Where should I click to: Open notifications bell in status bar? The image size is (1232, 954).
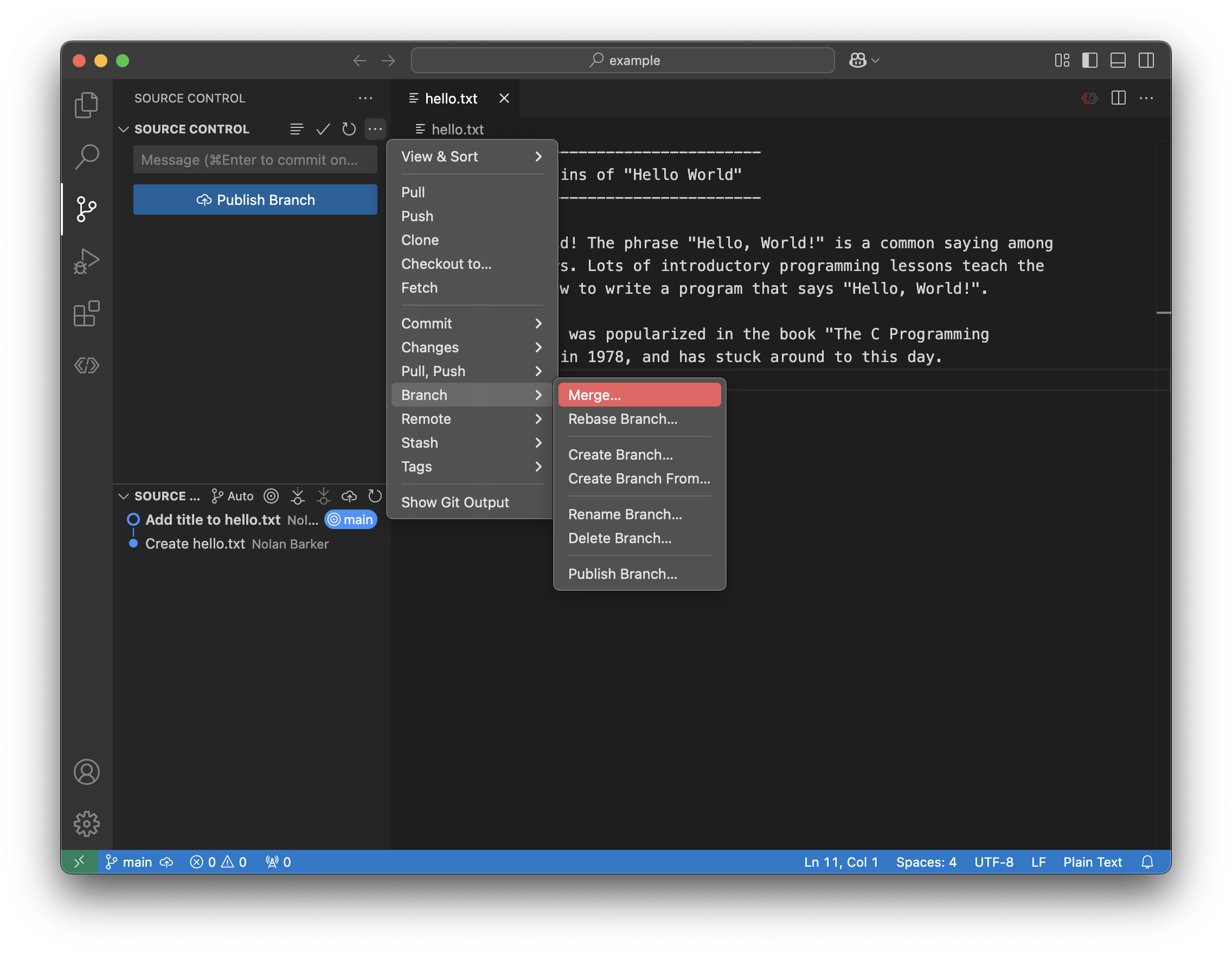point(1147,861)
